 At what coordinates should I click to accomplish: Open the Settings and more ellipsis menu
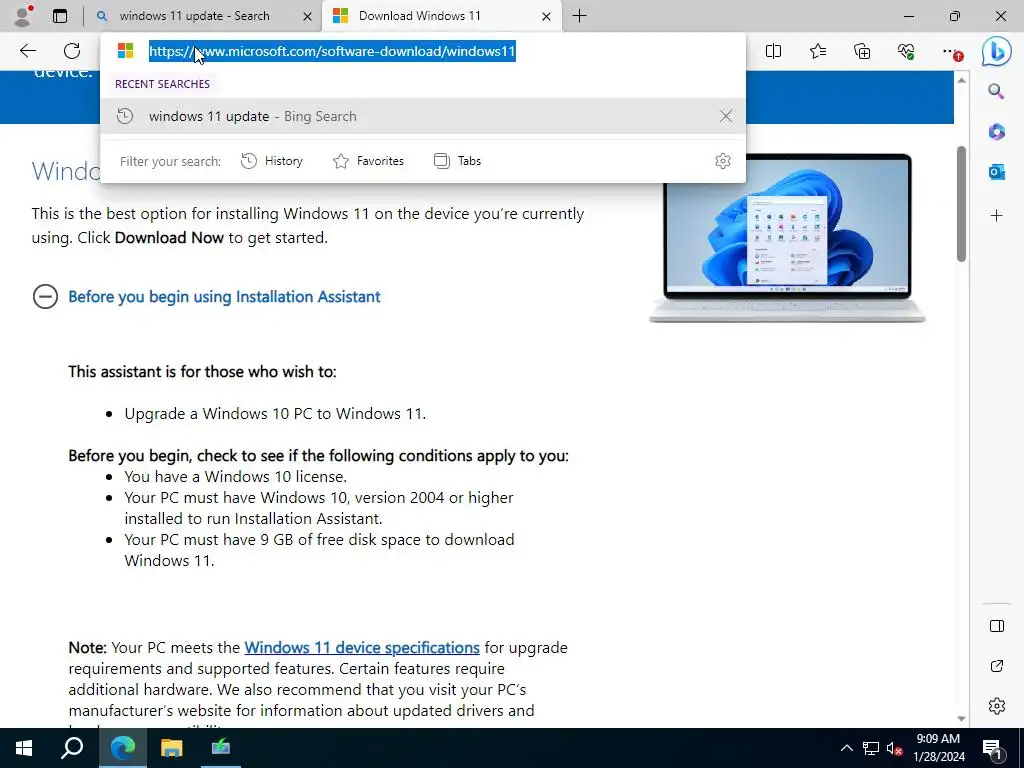point(952,52)
